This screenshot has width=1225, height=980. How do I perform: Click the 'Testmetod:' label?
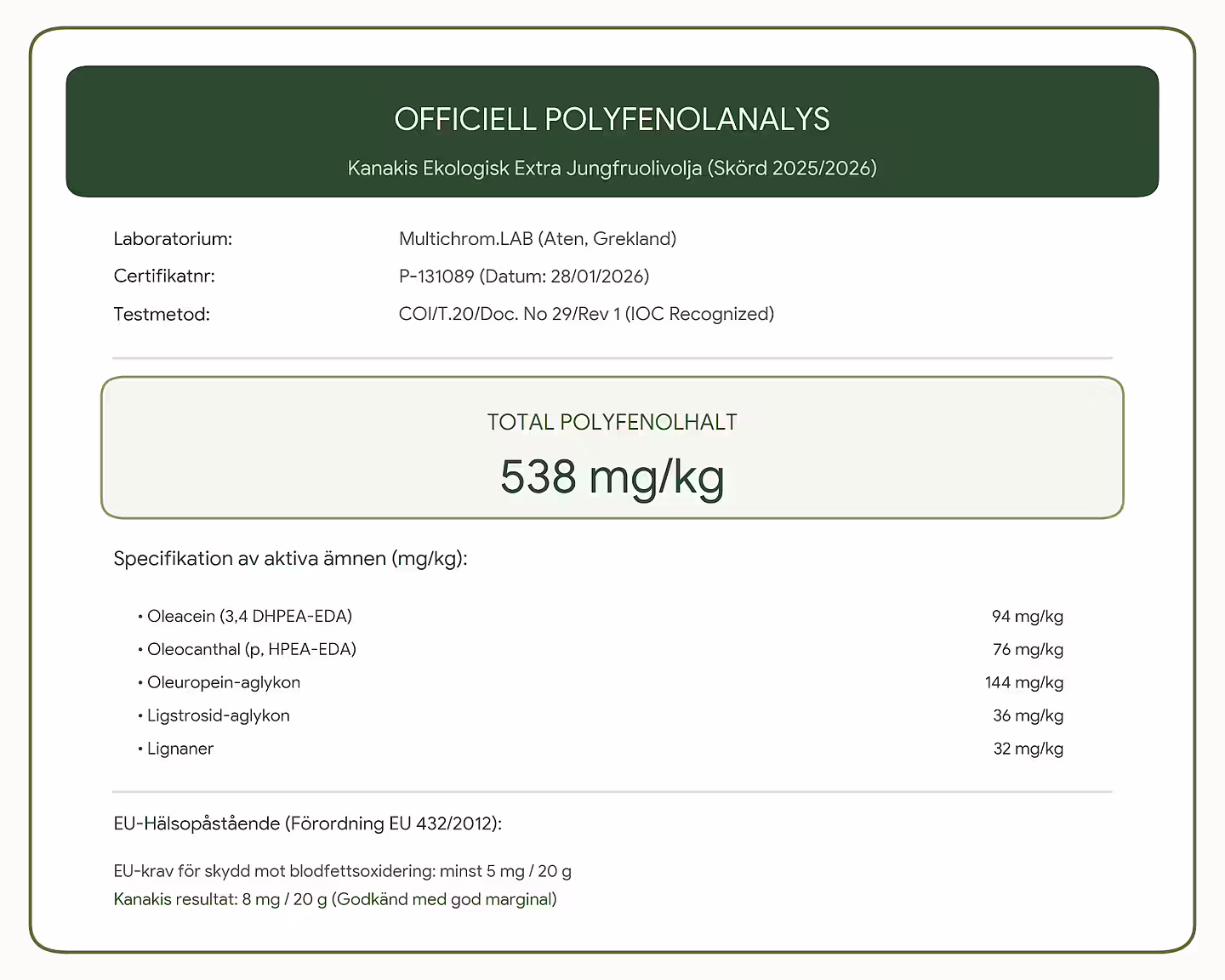[x=162, y=315]
